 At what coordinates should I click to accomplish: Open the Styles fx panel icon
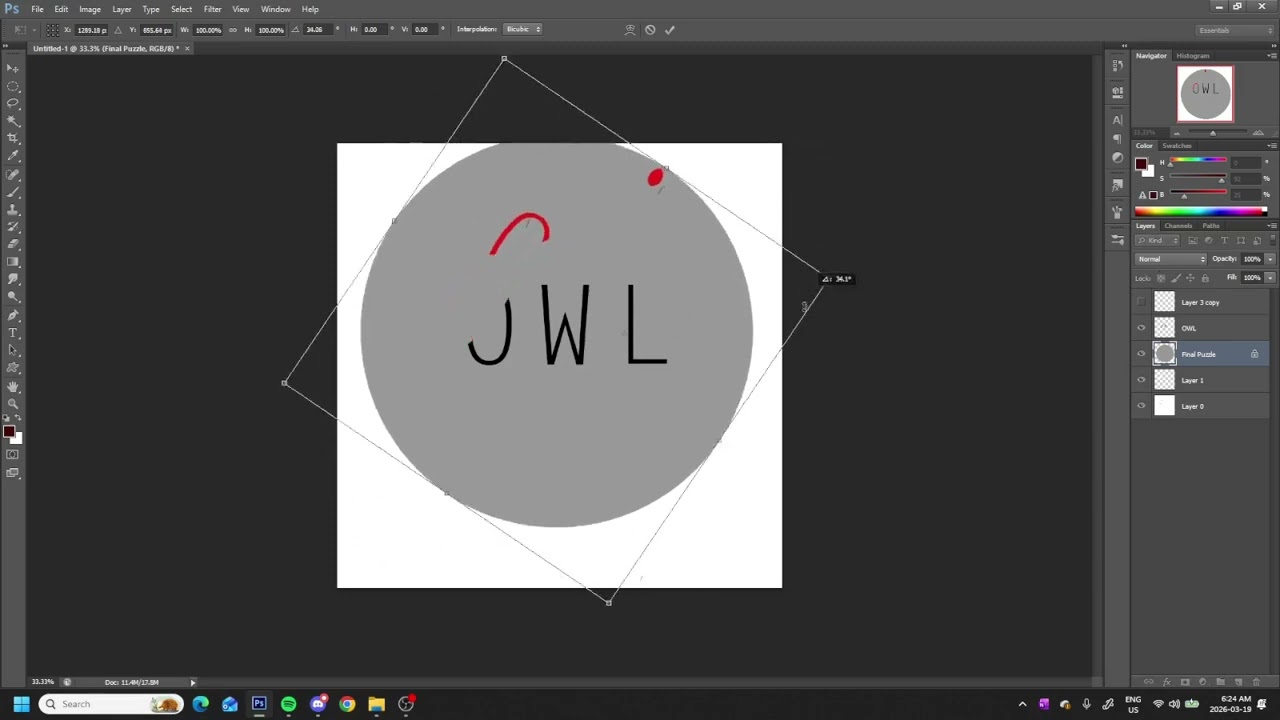click(x=1118, y=185)
